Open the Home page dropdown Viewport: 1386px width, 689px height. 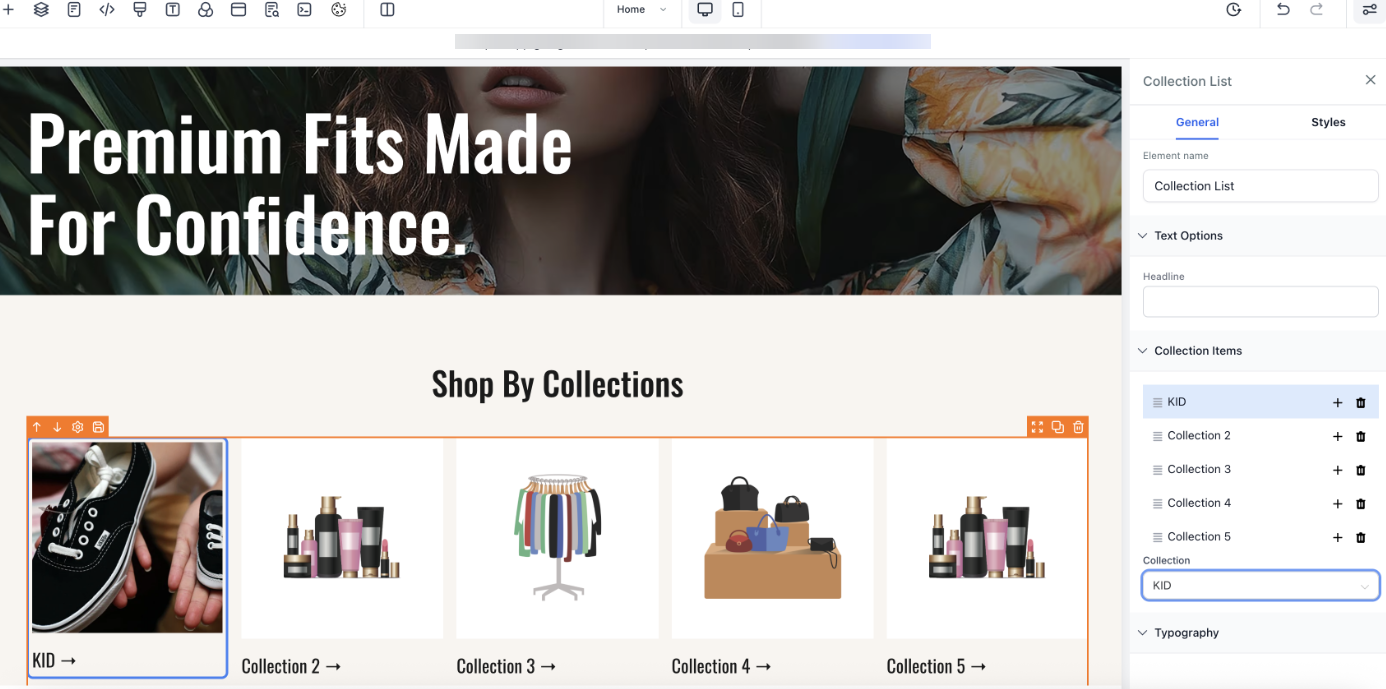(641, 10)
